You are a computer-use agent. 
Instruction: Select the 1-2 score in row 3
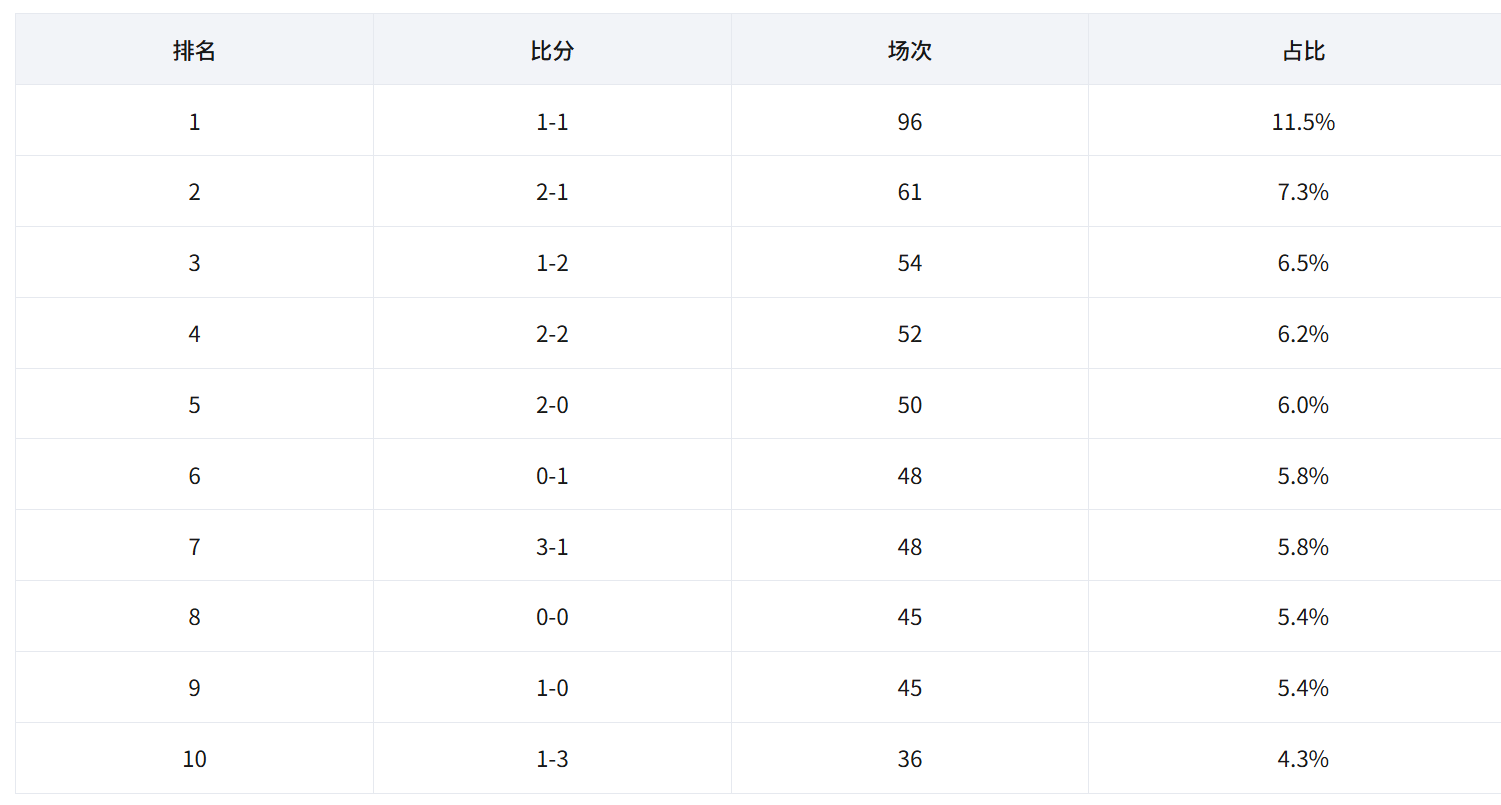(x=552, y=263)
